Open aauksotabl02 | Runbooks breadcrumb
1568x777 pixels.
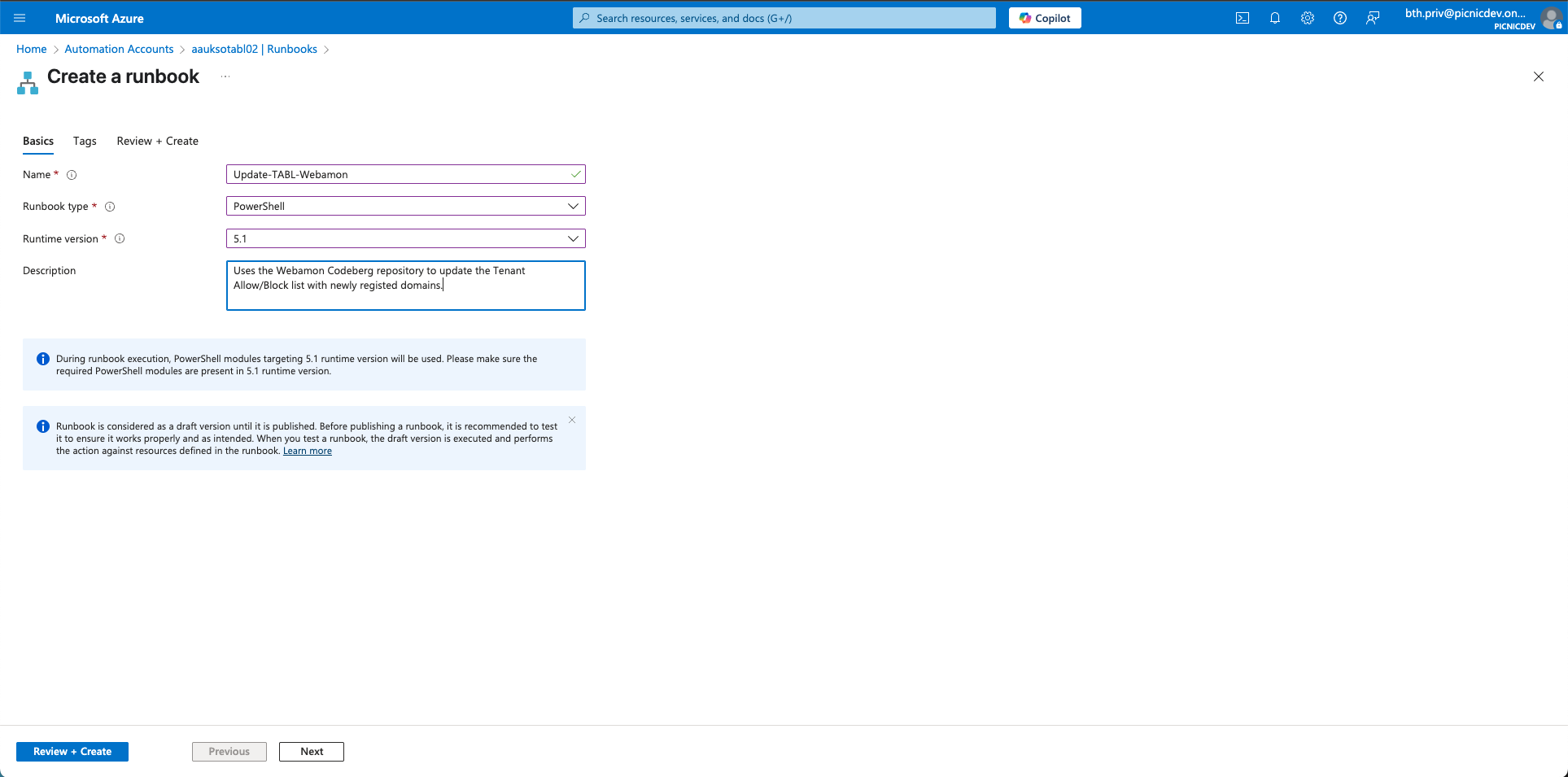pyautogui.click(x=255, y=49)
